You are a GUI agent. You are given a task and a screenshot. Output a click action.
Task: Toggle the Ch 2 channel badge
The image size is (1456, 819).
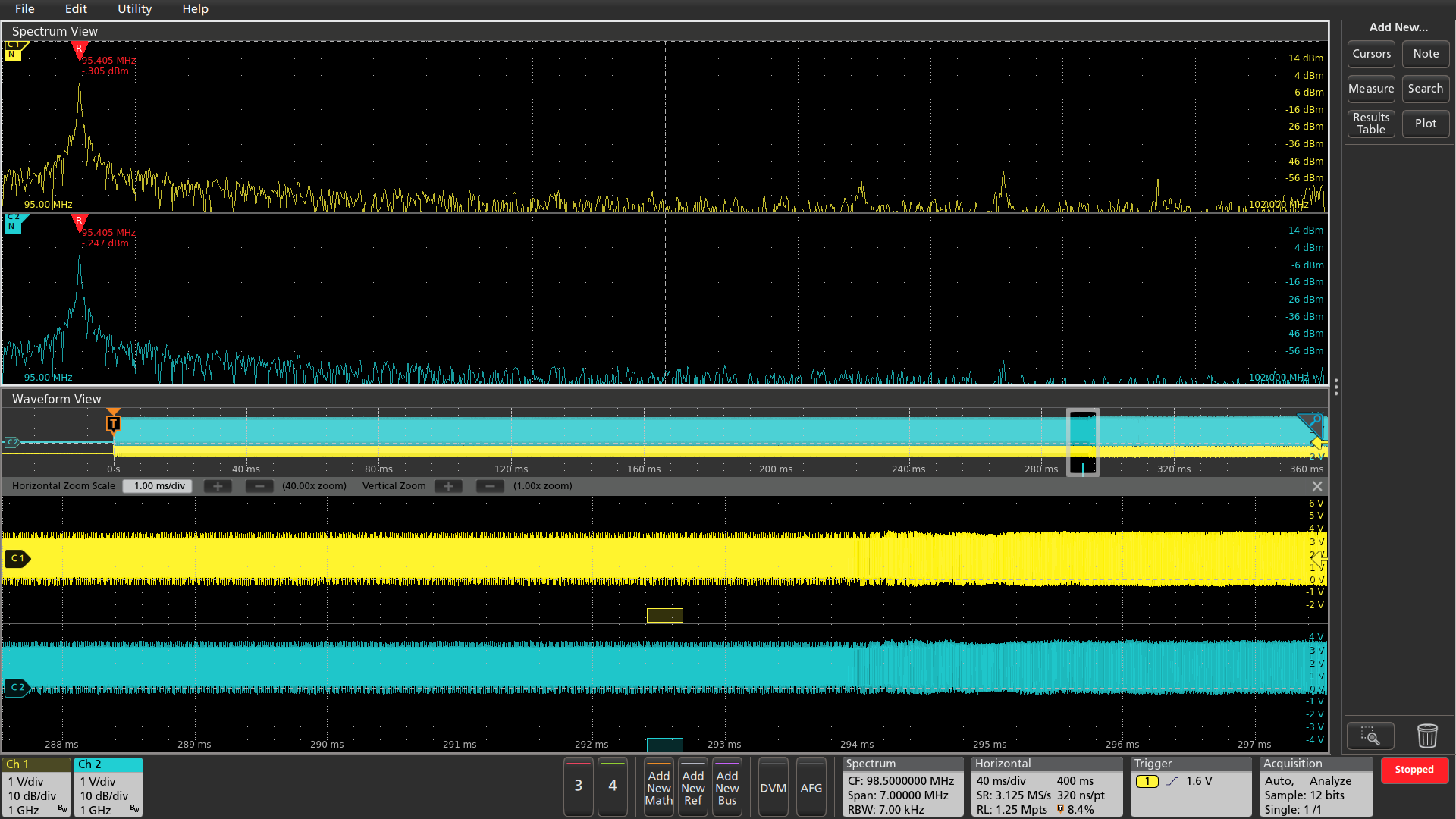click(x=108, y=786)
